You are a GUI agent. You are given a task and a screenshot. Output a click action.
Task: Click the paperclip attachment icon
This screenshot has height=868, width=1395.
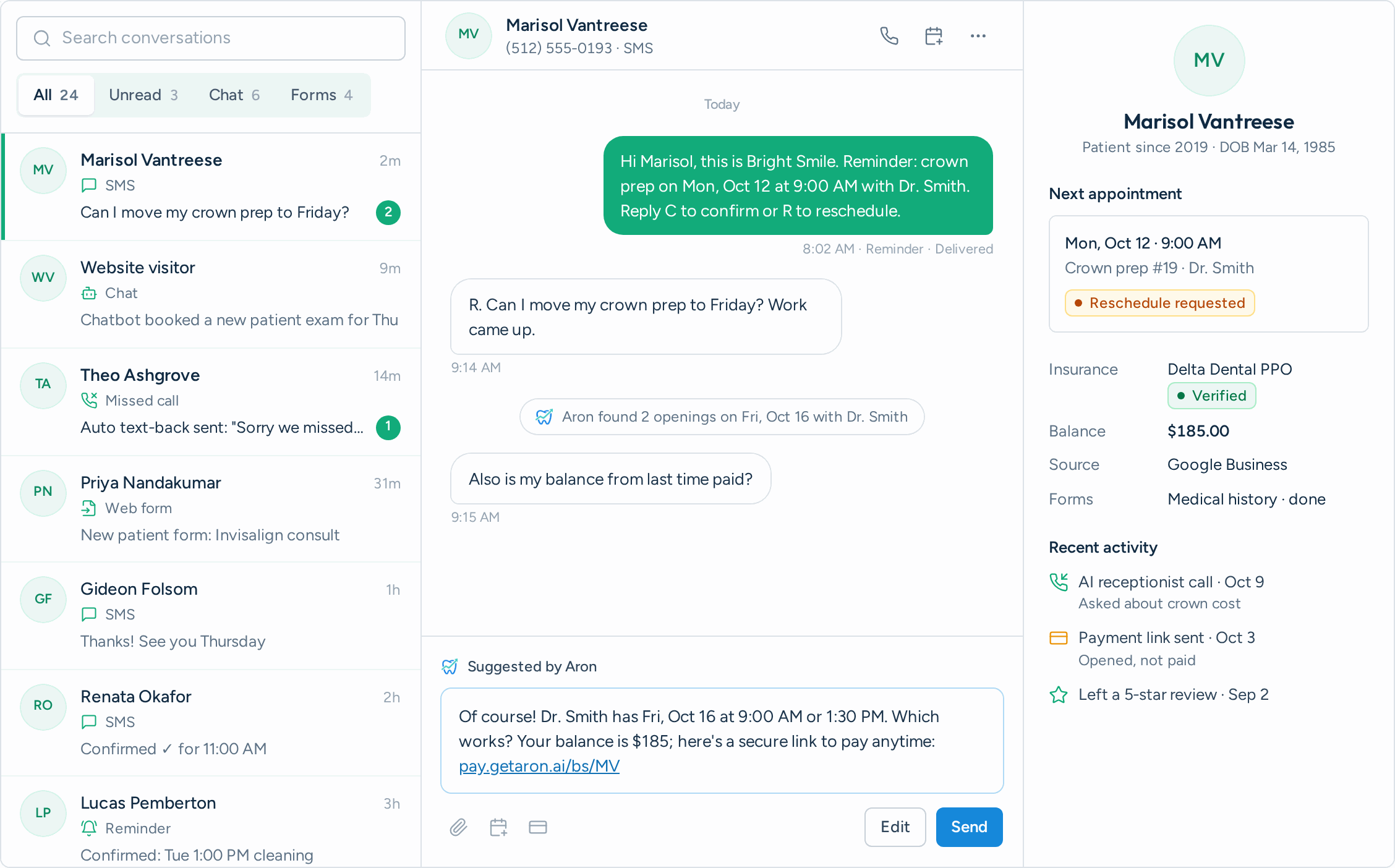[458, 827]
